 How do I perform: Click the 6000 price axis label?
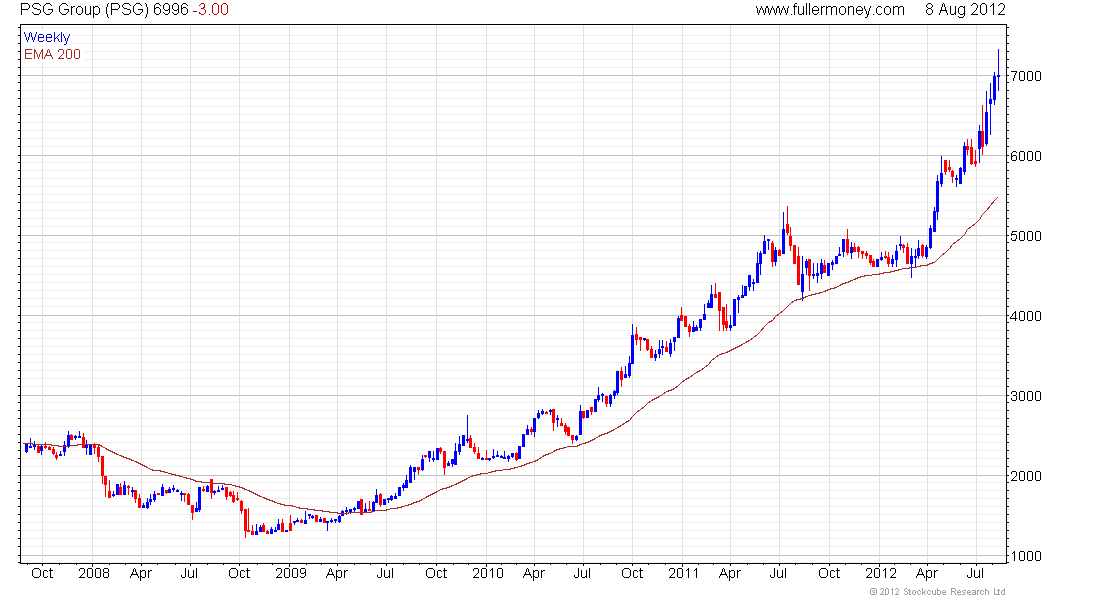click(1026, 156)
